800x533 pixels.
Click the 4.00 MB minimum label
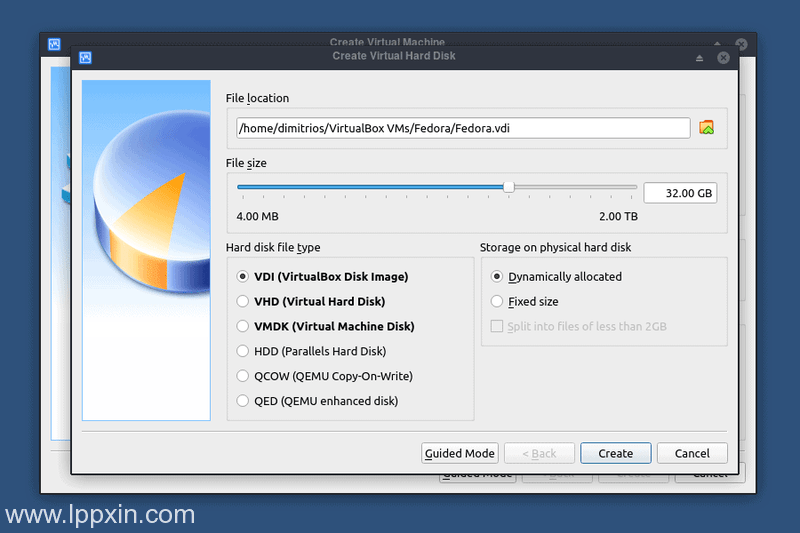tap(258, 216)
